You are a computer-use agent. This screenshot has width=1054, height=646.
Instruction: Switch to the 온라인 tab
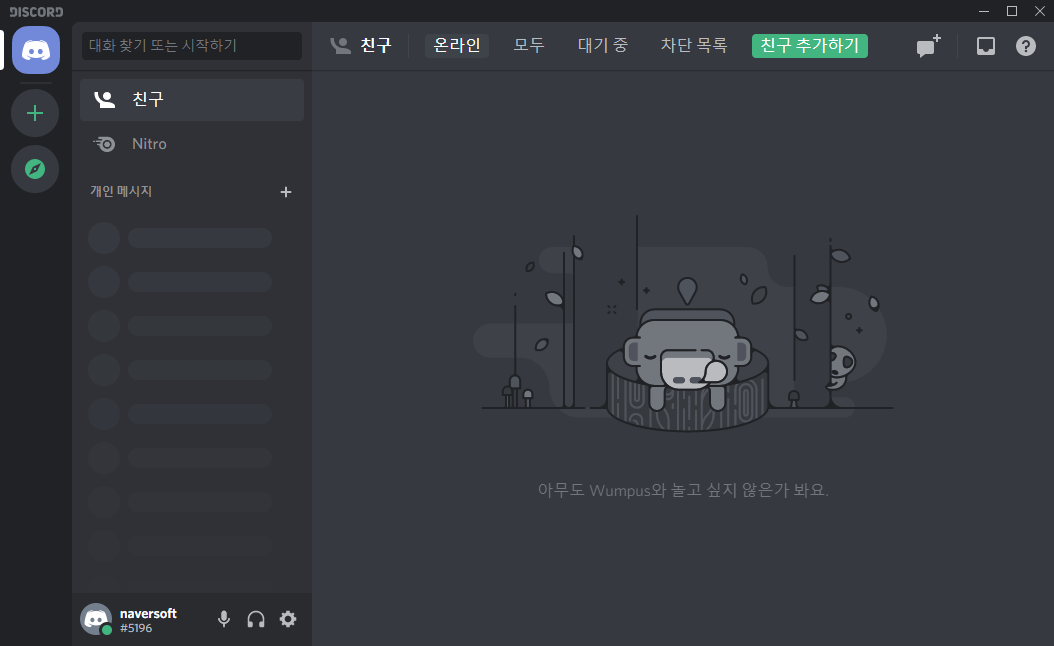(457, 46)
